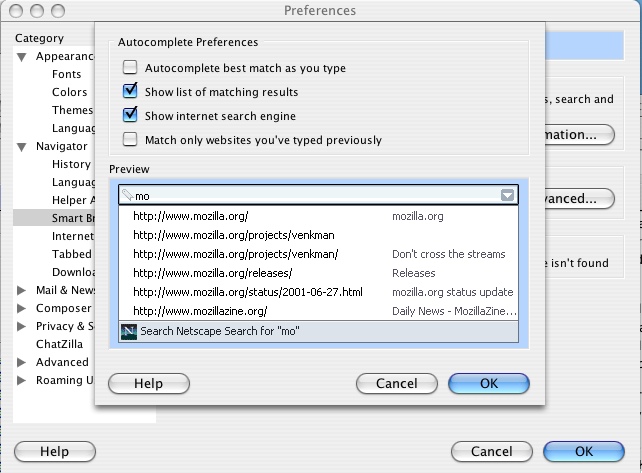This screenshot has height=473, width=642.
Task: Uncheck Show list of matching results
Action: pos(130,91)
